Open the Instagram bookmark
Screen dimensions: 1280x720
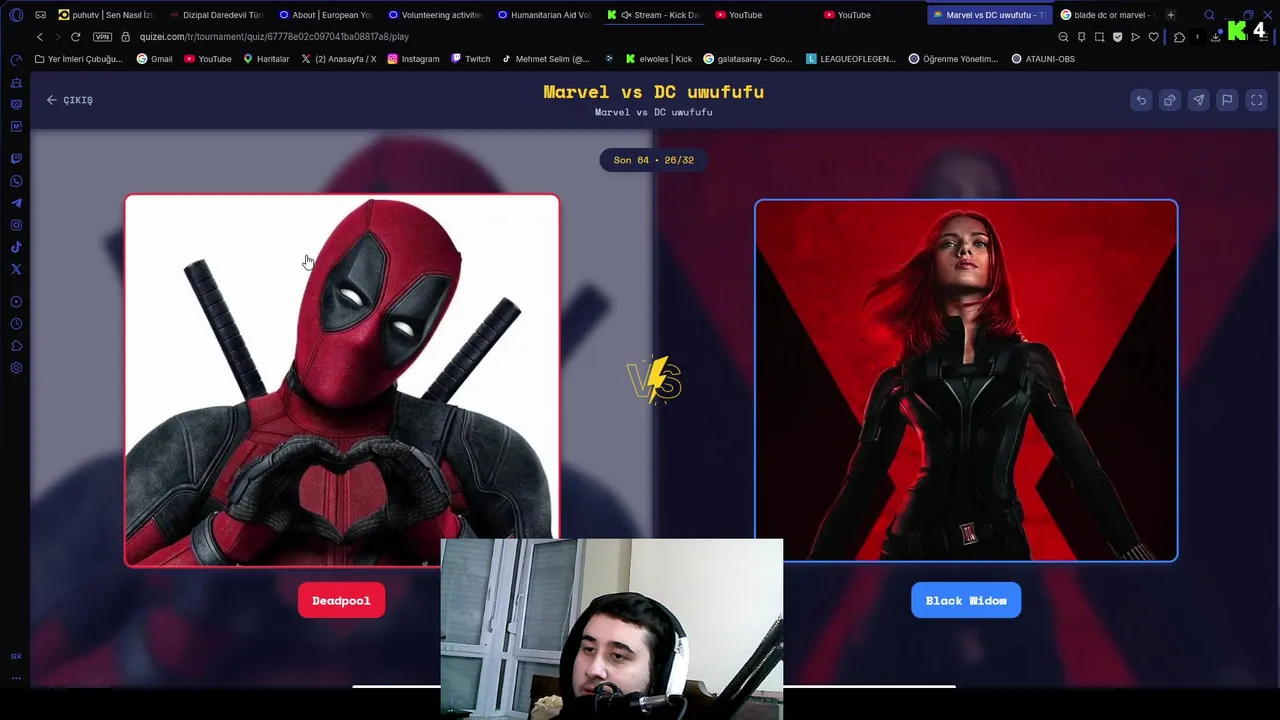pos(413,59)
